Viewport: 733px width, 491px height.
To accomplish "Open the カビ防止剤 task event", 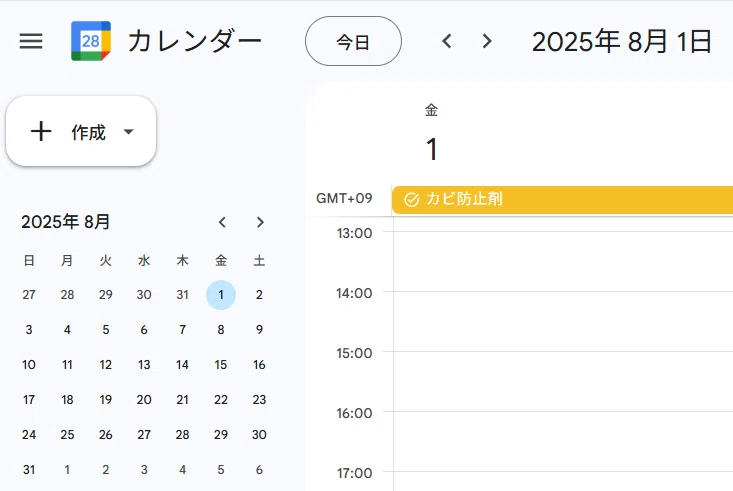I will click(562, 200).
